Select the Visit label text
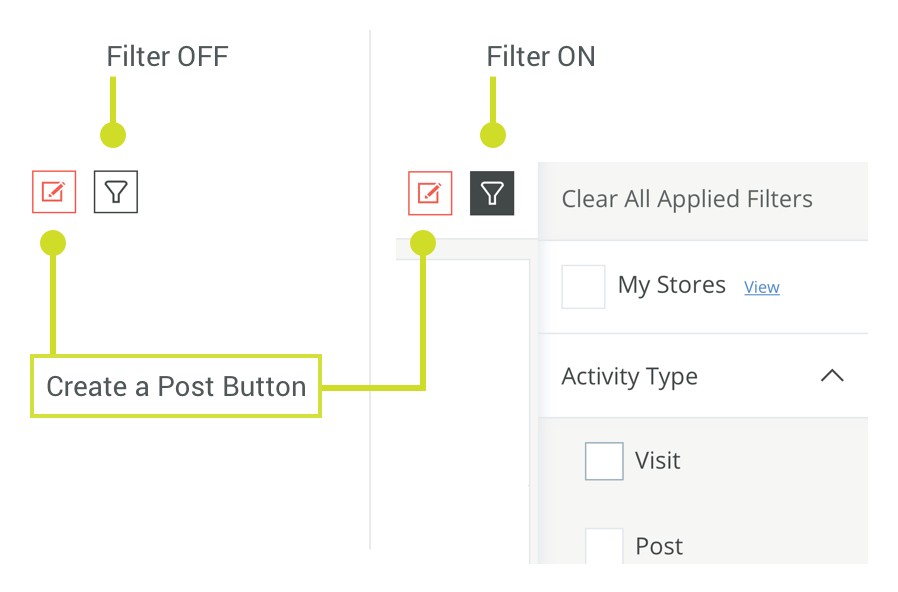Image resolution: width=898 pixels, height=592 pixels. click(657, 460)
